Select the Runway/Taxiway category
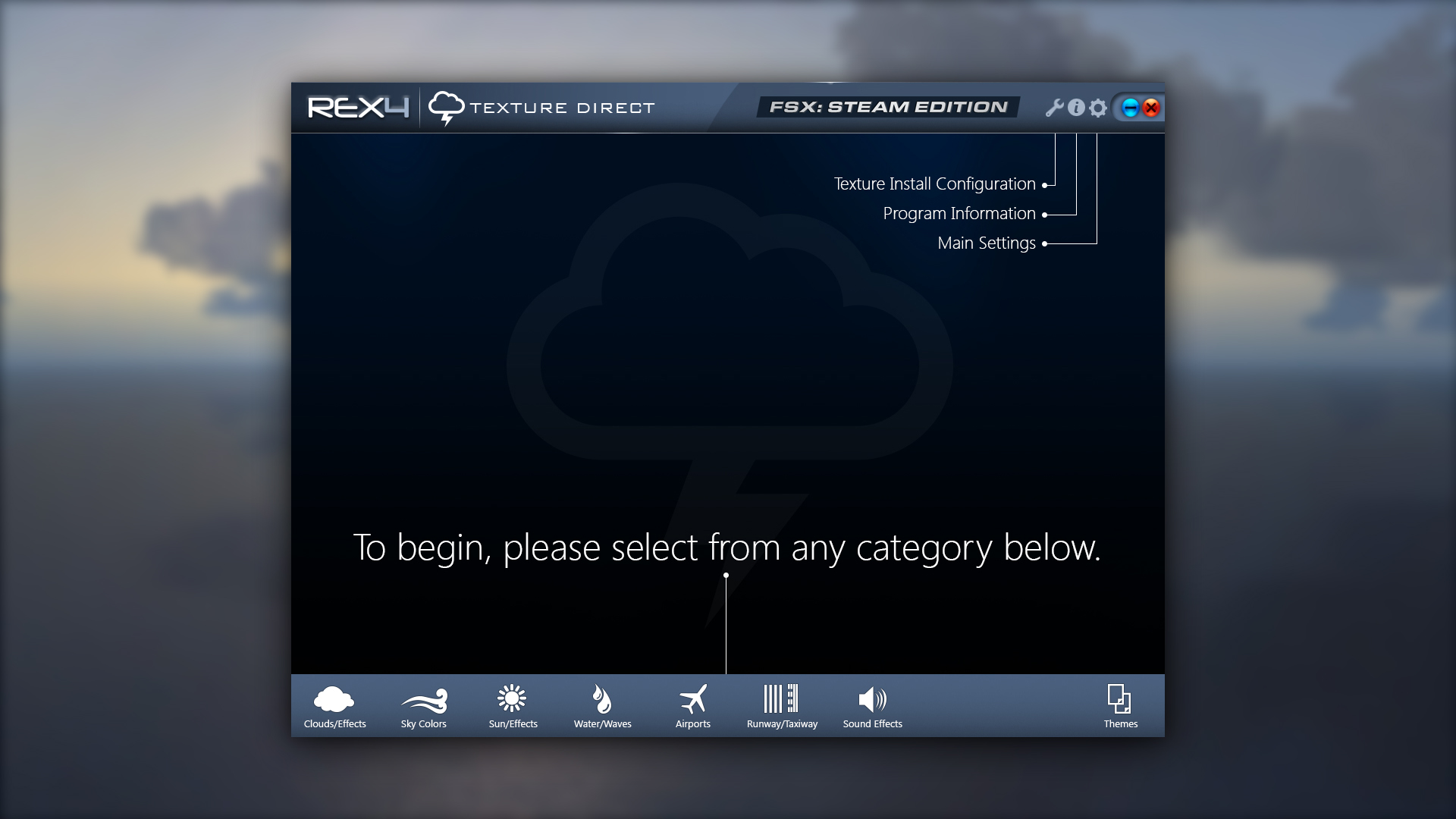Screen dimensions: 1456x819 [782, 705]
